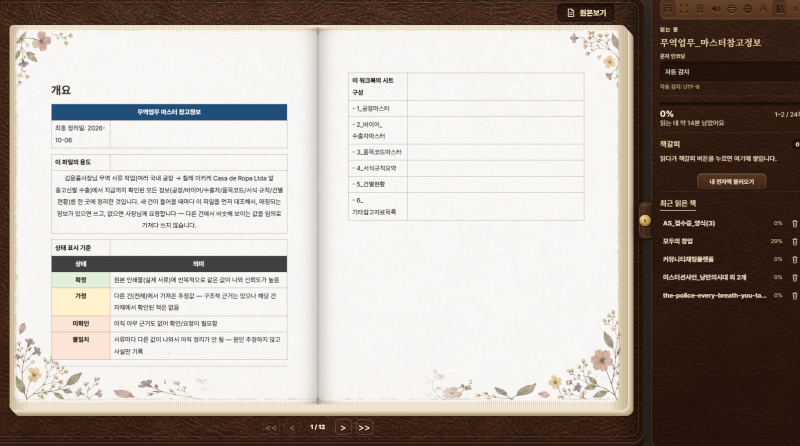800x446 pixels.
Task: Click the bookshelf library icon
Action: (779, 9)
